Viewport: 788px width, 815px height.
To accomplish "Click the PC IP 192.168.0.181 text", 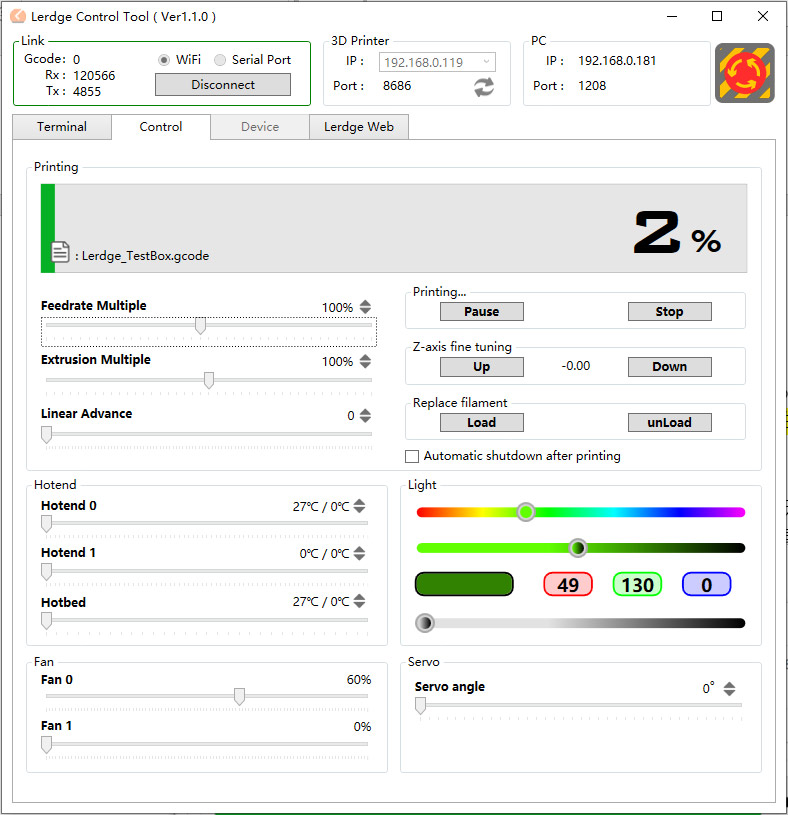I will pyautogui.click(x=617, y=61).
